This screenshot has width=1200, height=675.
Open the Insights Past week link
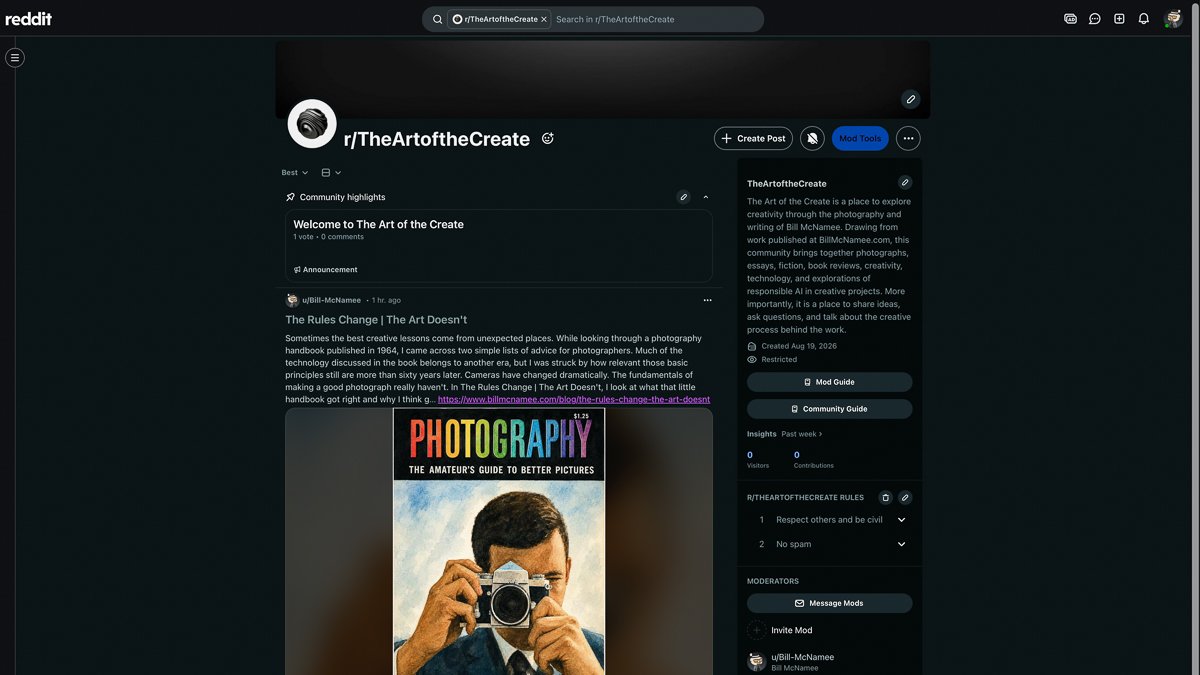[x=802, y=434]
